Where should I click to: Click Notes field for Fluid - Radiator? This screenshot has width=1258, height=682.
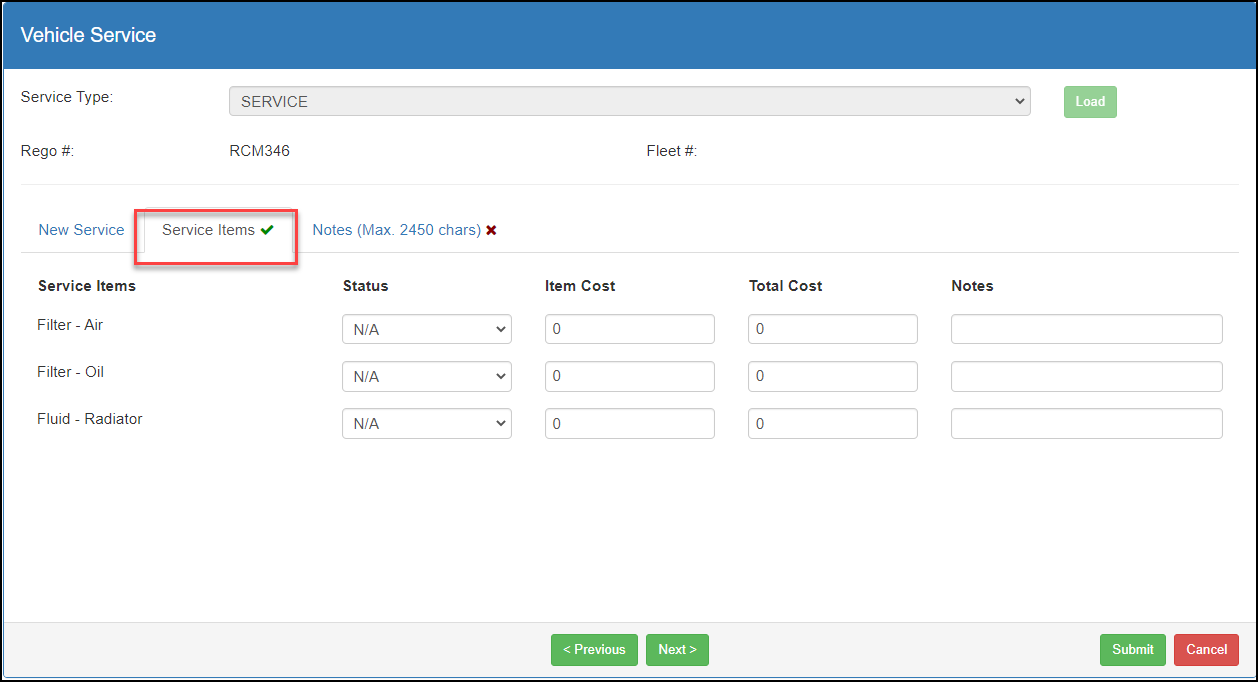(1087, 423)
